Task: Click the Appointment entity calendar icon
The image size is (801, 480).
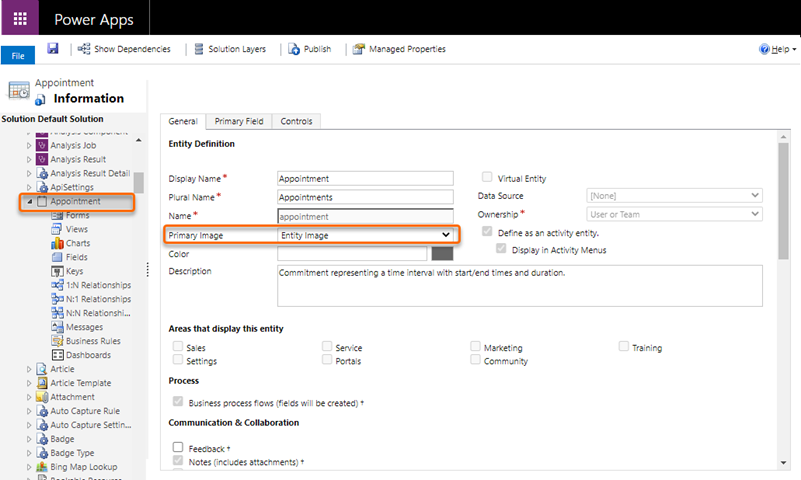Action: pyautogui.click(x=42, y=201)
